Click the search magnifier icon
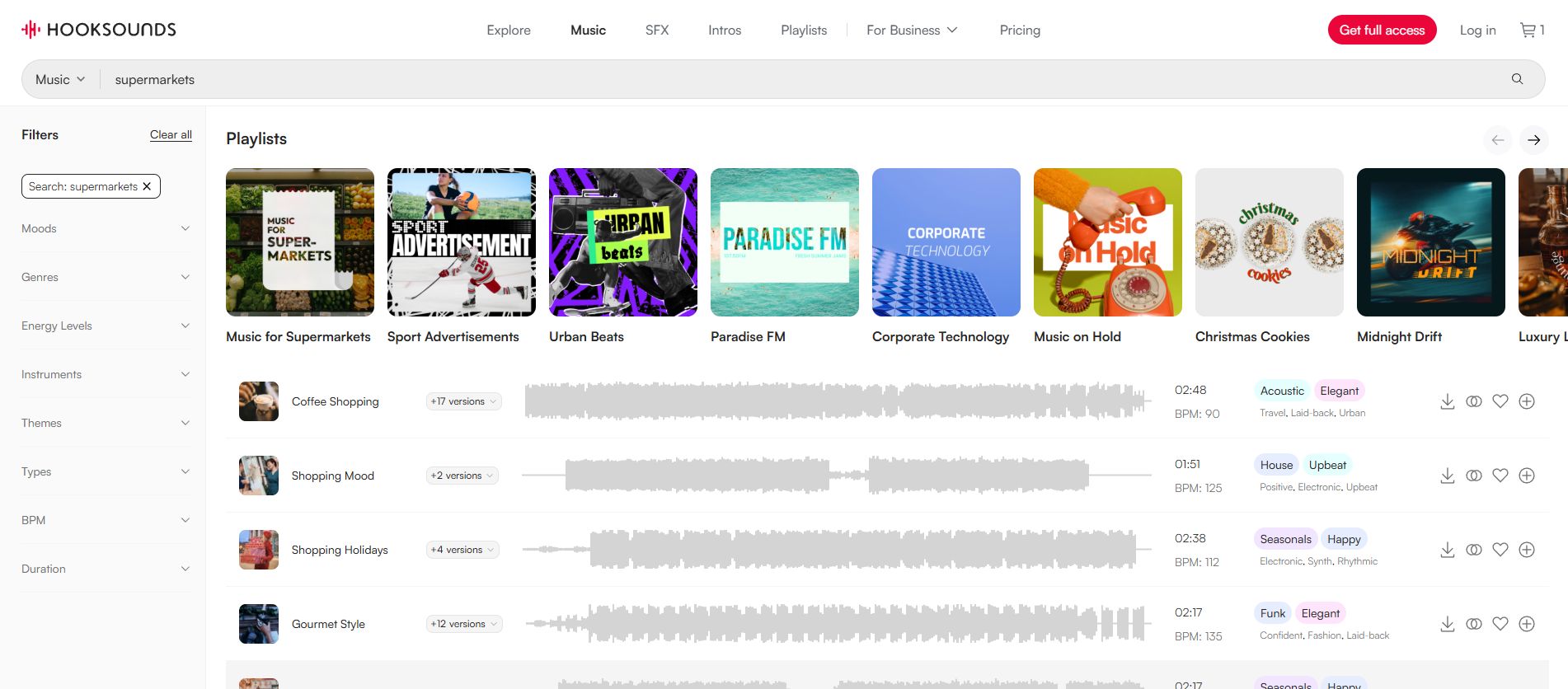The height and width of the screenshot is (689, 1568). pos(1517,79)
